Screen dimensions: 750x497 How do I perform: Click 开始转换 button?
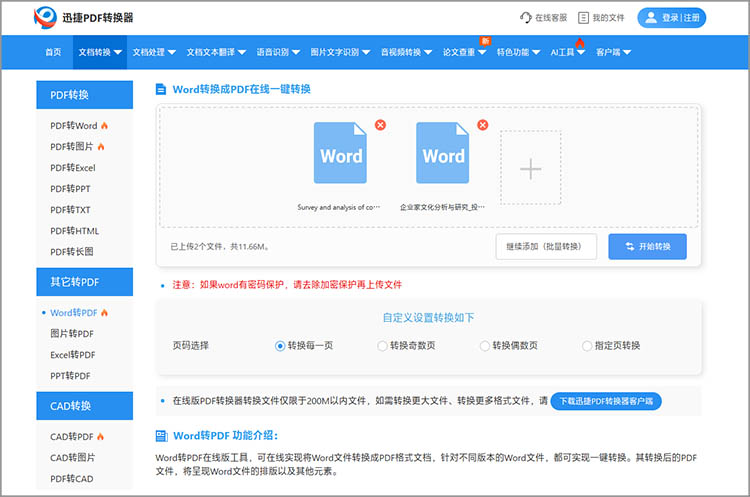pyautogui.click(x=647, y=246)
